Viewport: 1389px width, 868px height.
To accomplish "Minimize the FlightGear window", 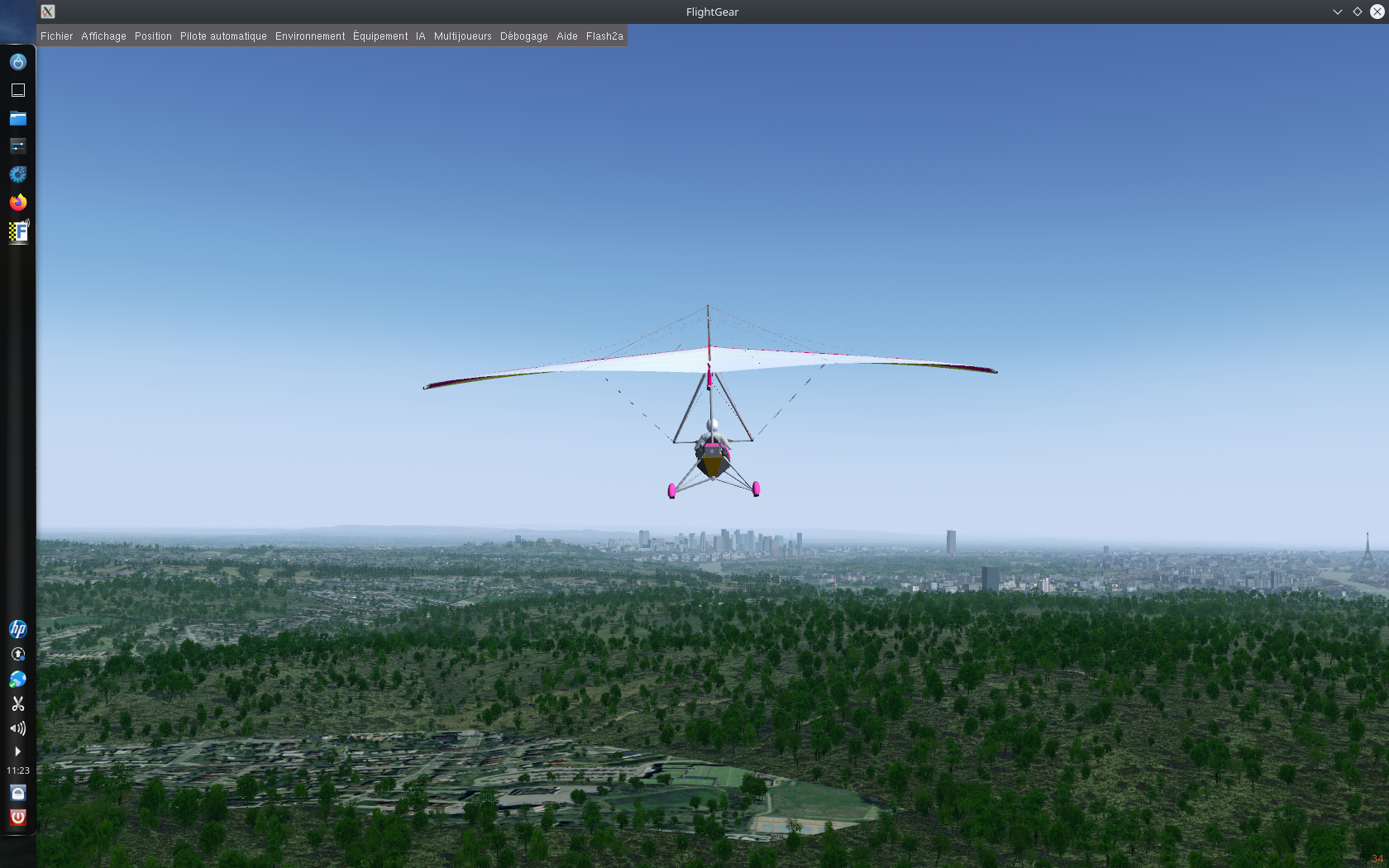I will (x=1338, y=12).
